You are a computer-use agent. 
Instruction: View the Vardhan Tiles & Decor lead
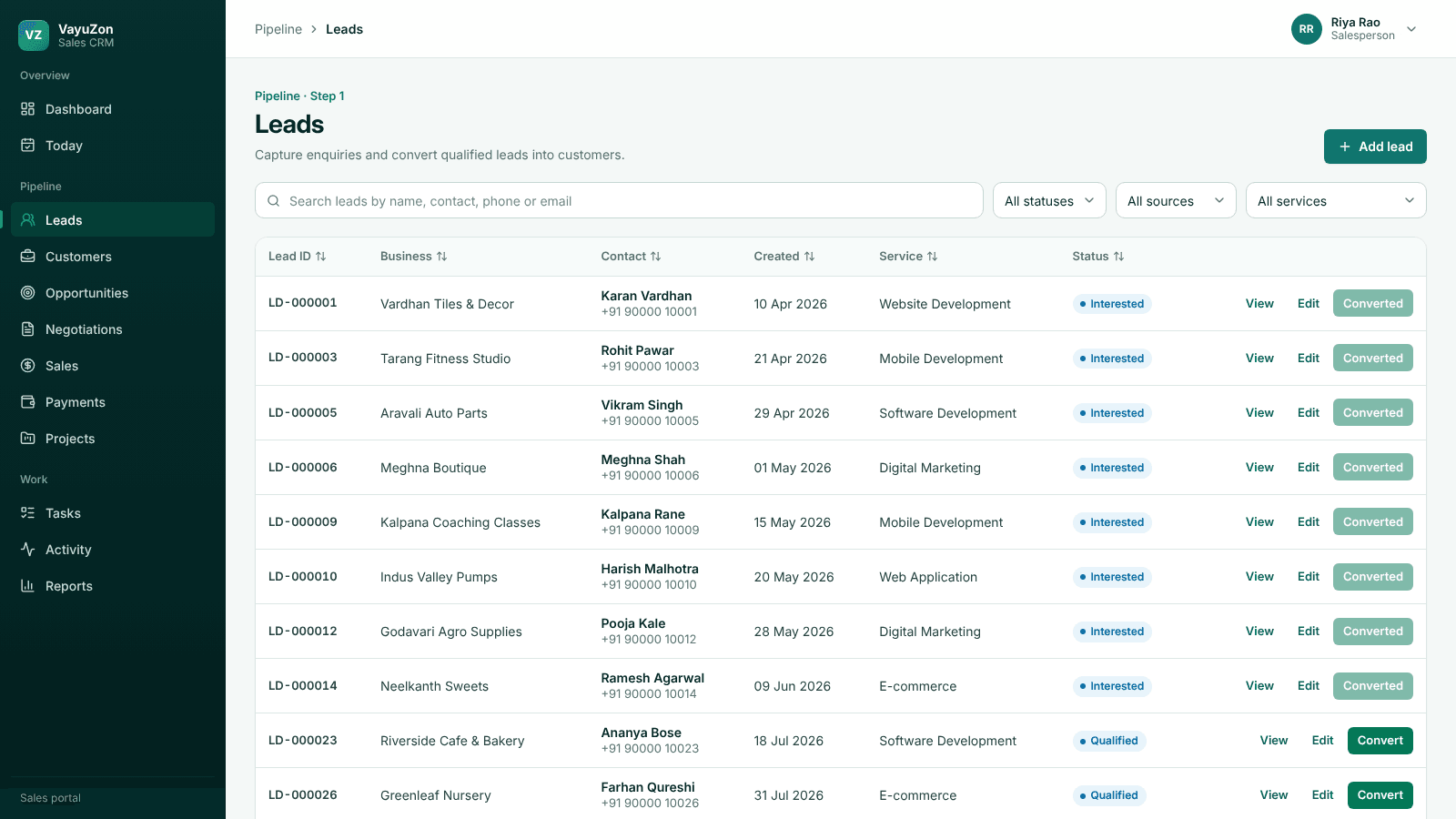1259,304
